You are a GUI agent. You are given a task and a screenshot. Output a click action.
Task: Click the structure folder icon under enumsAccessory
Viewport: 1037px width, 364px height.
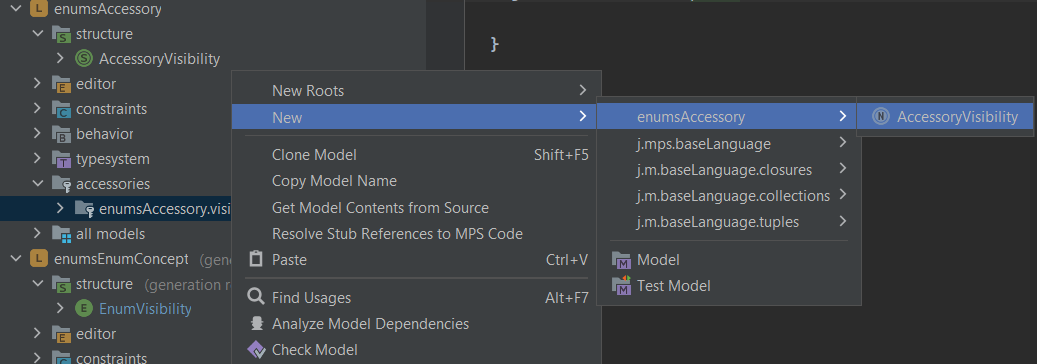pos(62,34)
